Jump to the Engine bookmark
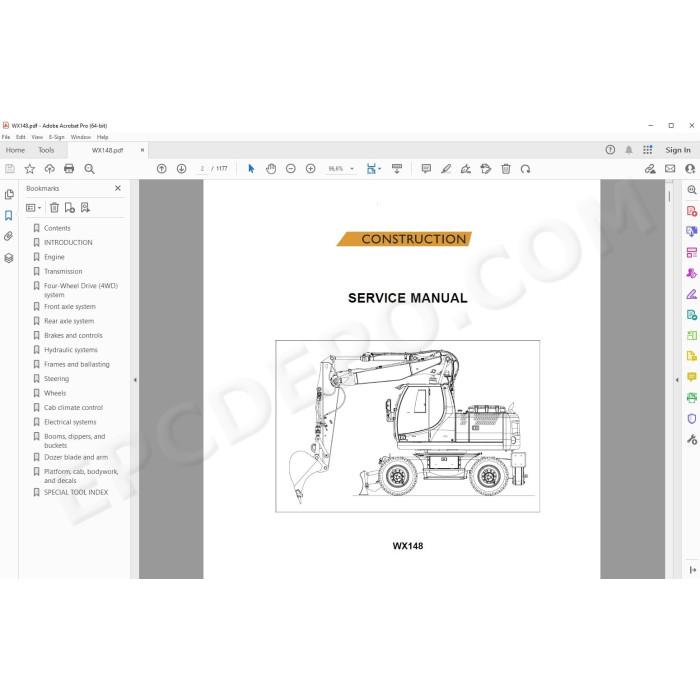The height and width of the screenshot is (700, 700). pyautogui.click(x=54, y=257)
